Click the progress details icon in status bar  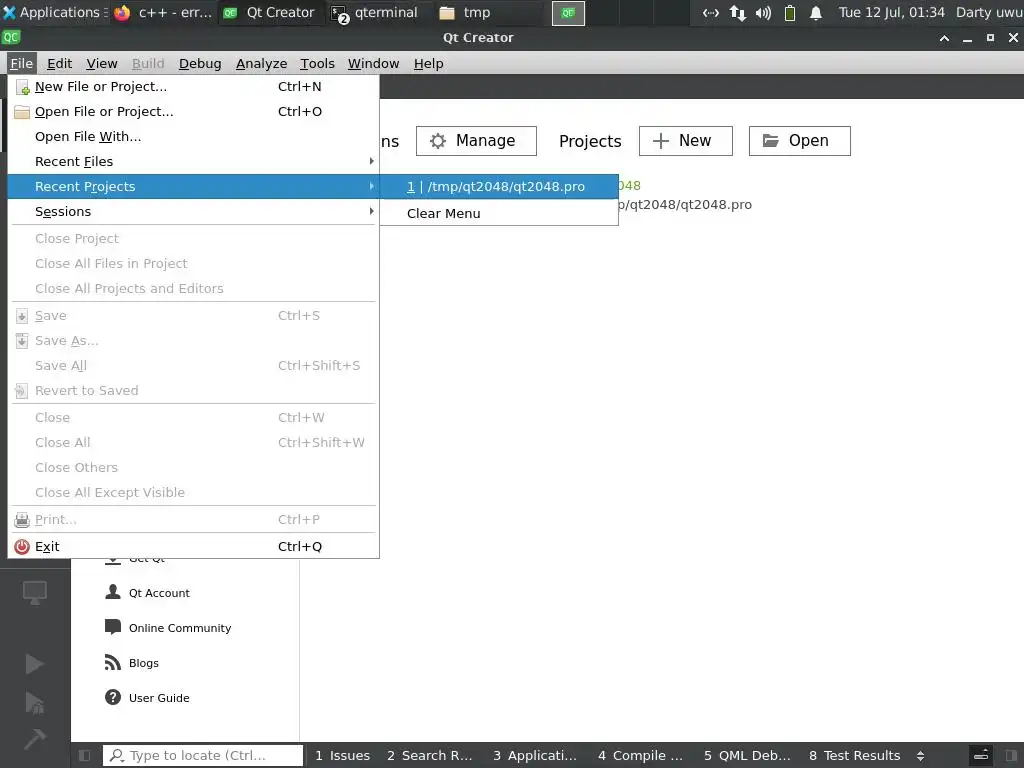[981, 756]
